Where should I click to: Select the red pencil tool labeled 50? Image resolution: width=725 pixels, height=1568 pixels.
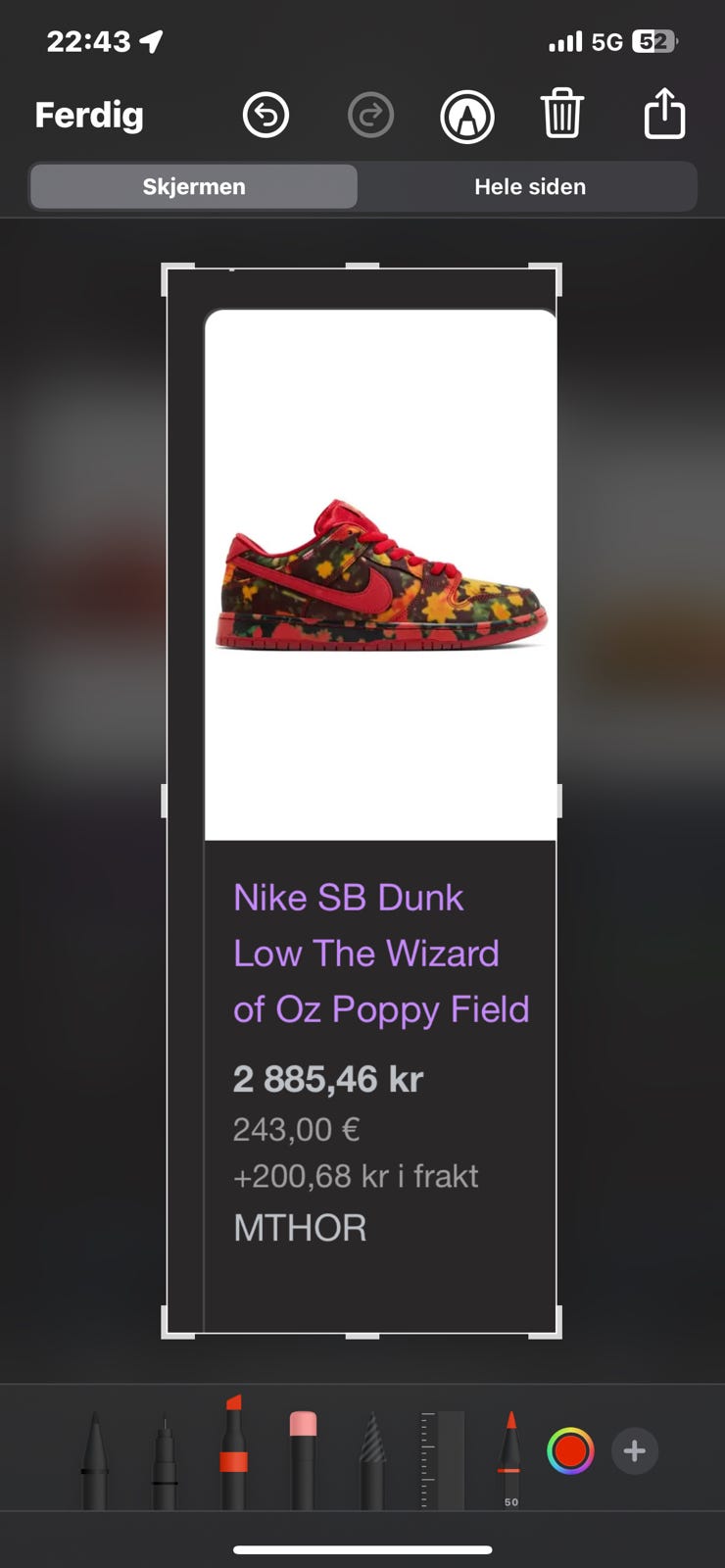510,1460
